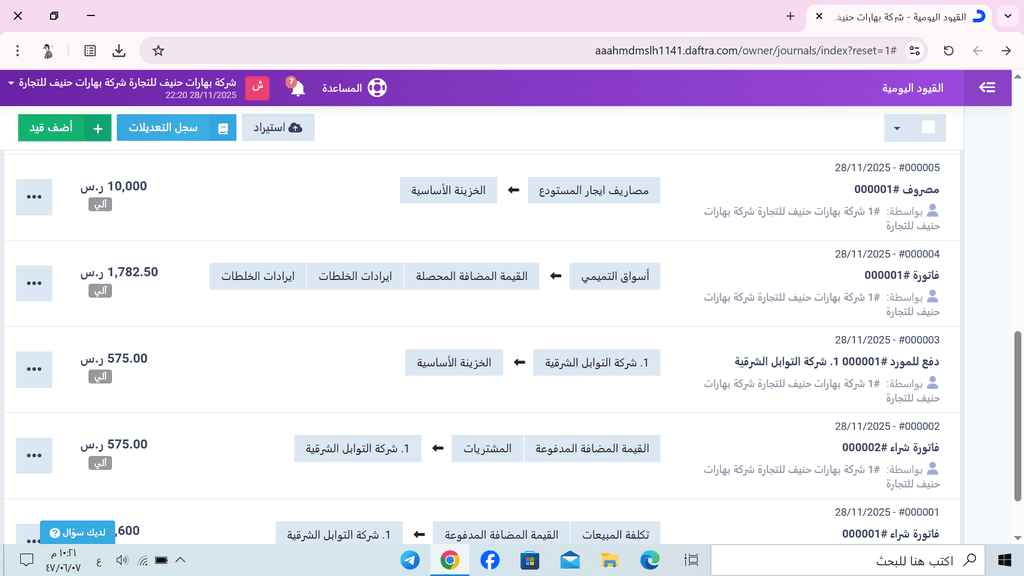The height and width of the screenshot is (576, 1024).
Task: Open Task View icon on taskbar
Action: [x=691, y=560]
